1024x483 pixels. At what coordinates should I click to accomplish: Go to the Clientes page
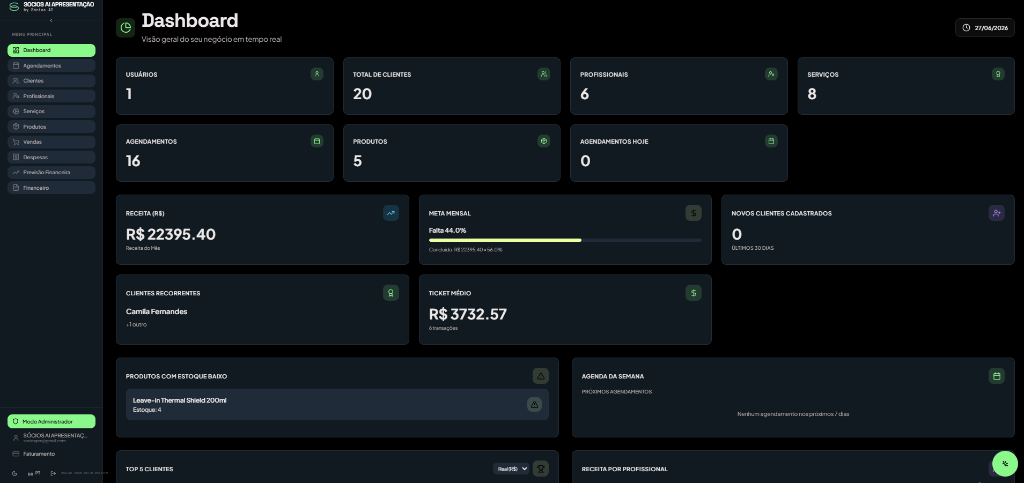(x=51, y=81)
